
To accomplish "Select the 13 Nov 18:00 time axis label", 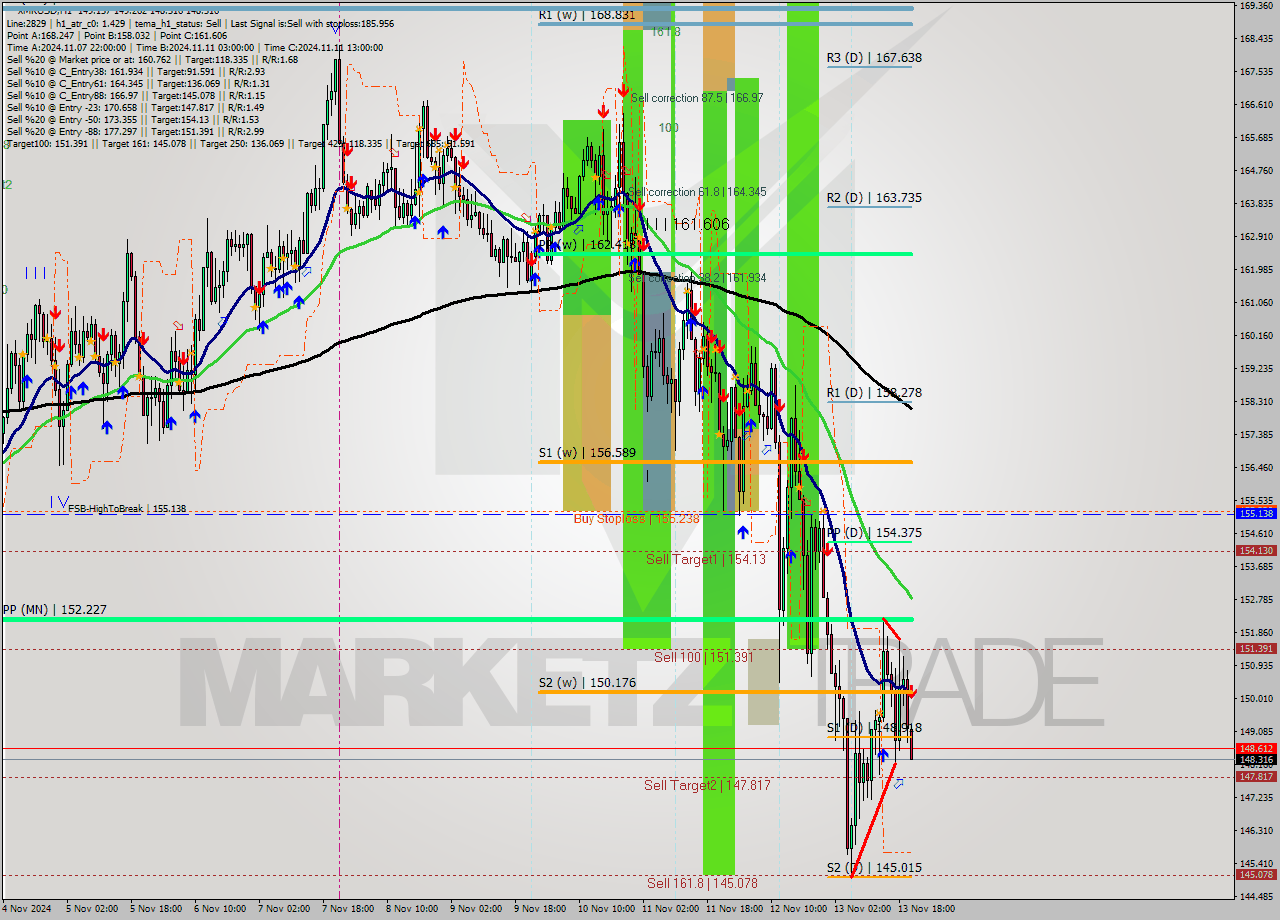I will (x=927, y=909).
